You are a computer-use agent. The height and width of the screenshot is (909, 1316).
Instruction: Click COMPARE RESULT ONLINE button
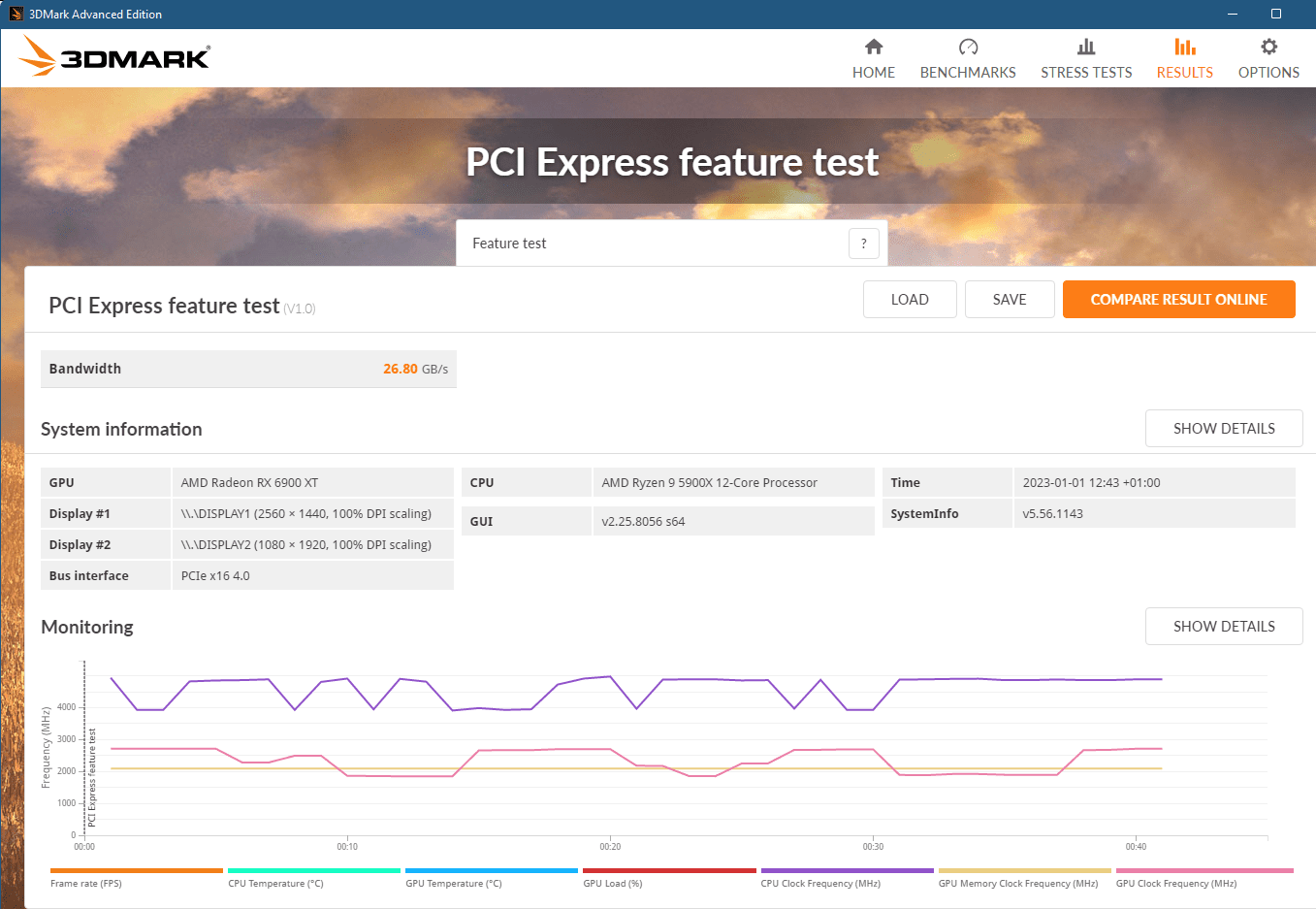(x=1179, y=300)
